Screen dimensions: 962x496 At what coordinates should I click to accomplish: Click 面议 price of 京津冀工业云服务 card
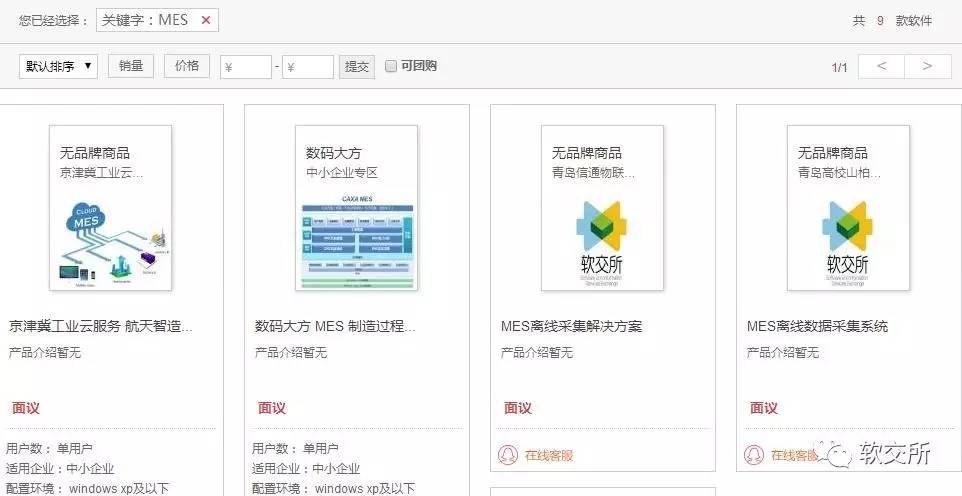tap(26, 408)
